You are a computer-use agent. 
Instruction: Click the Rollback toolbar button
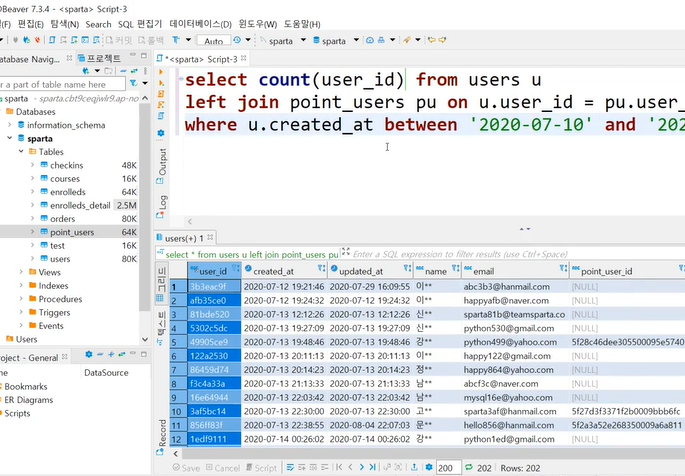[x=151, y=40]
